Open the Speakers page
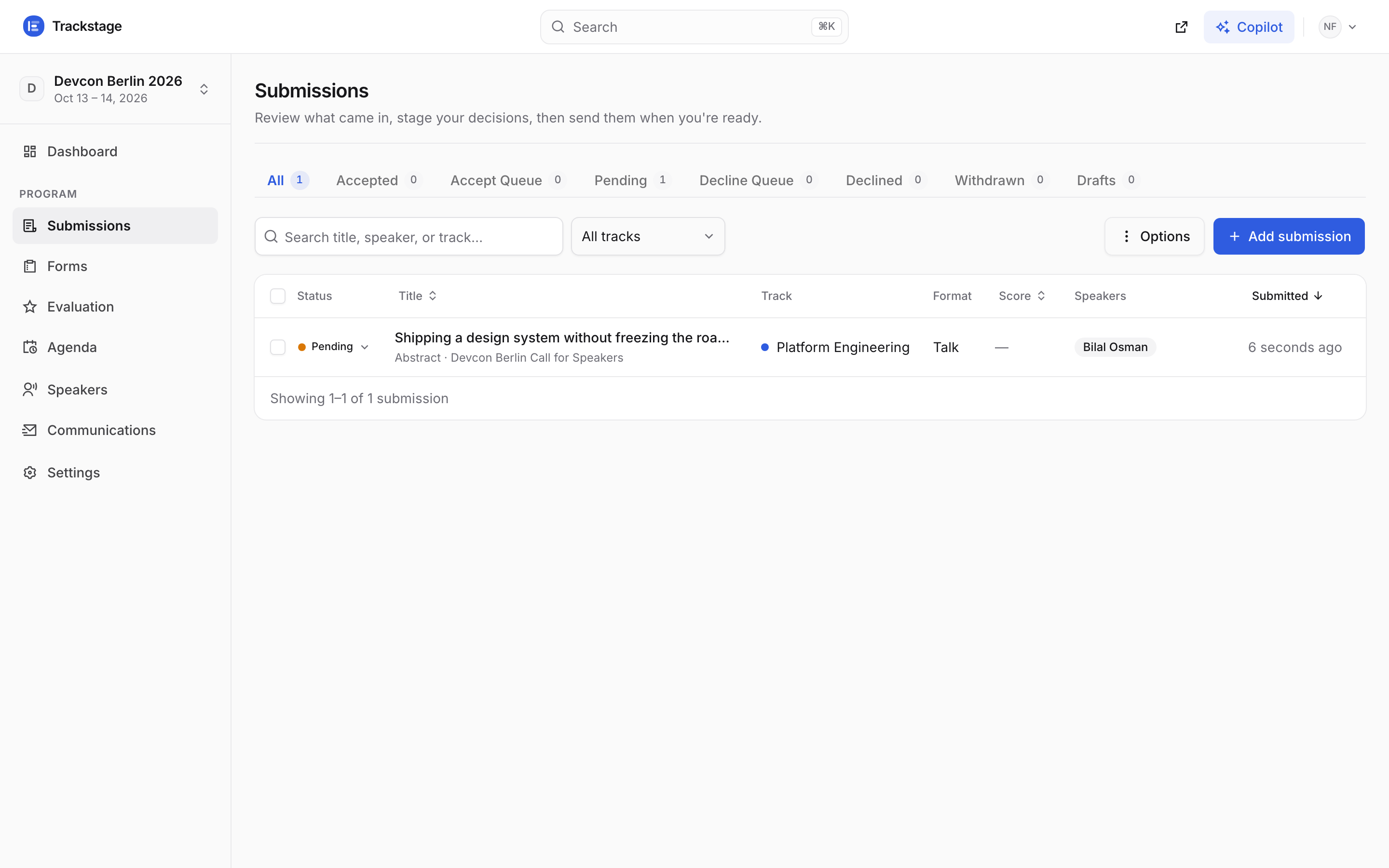This screenshot has width=1389, height=868. [115, 390]
